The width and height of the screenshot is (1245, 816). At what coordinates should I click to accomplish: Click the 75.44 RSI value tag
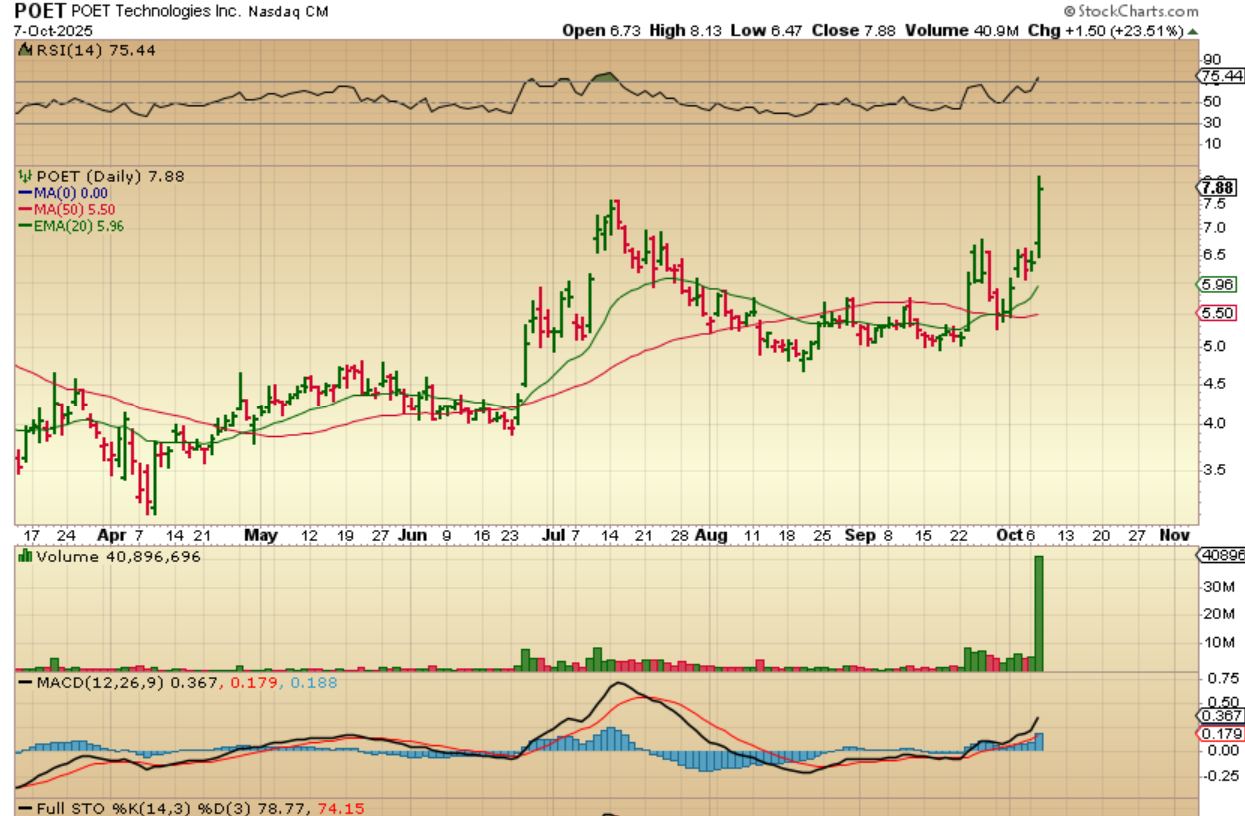(1220, 76)
